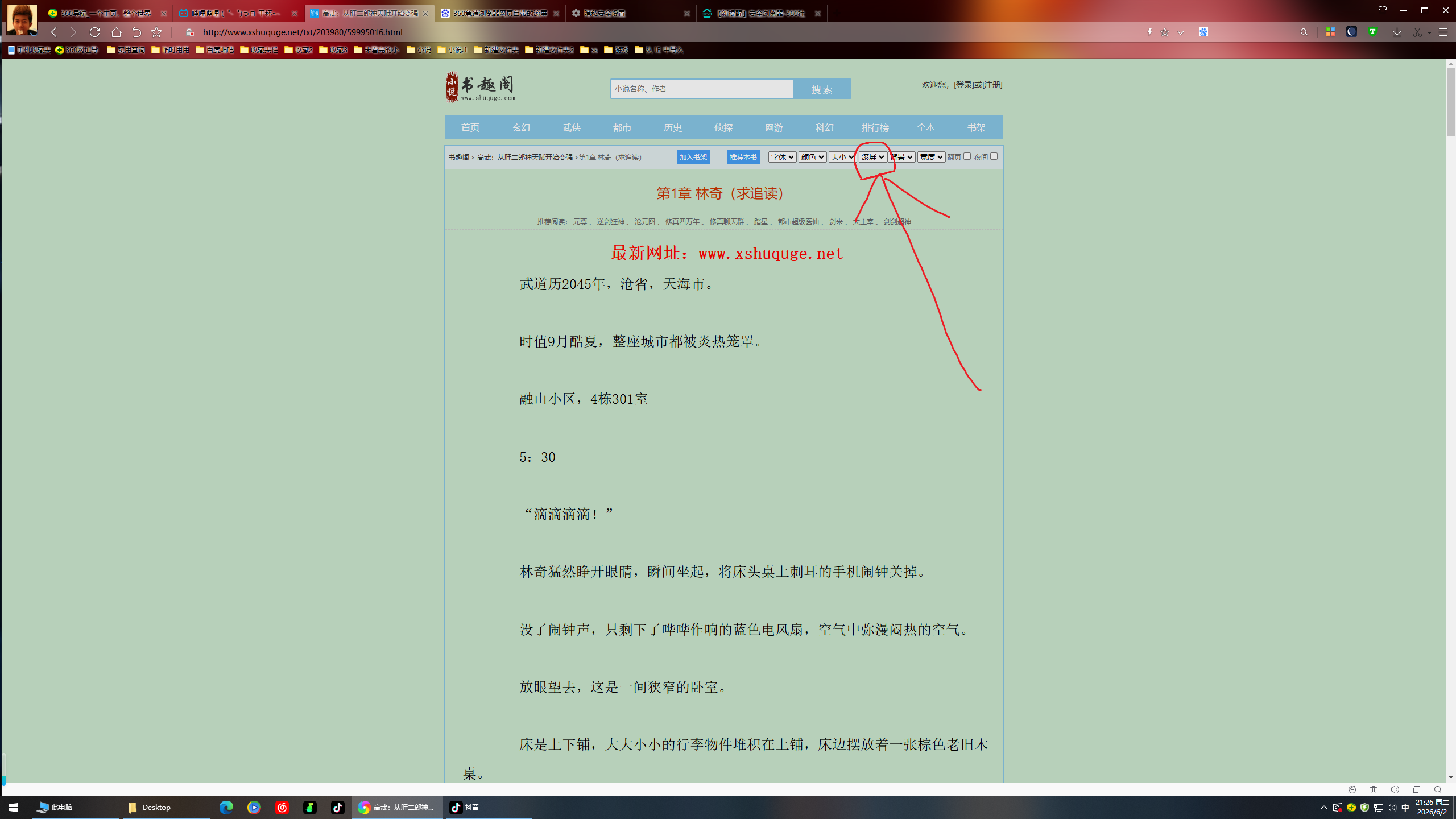Click the accelerator icon in browser status bar

coord(1352,789)
